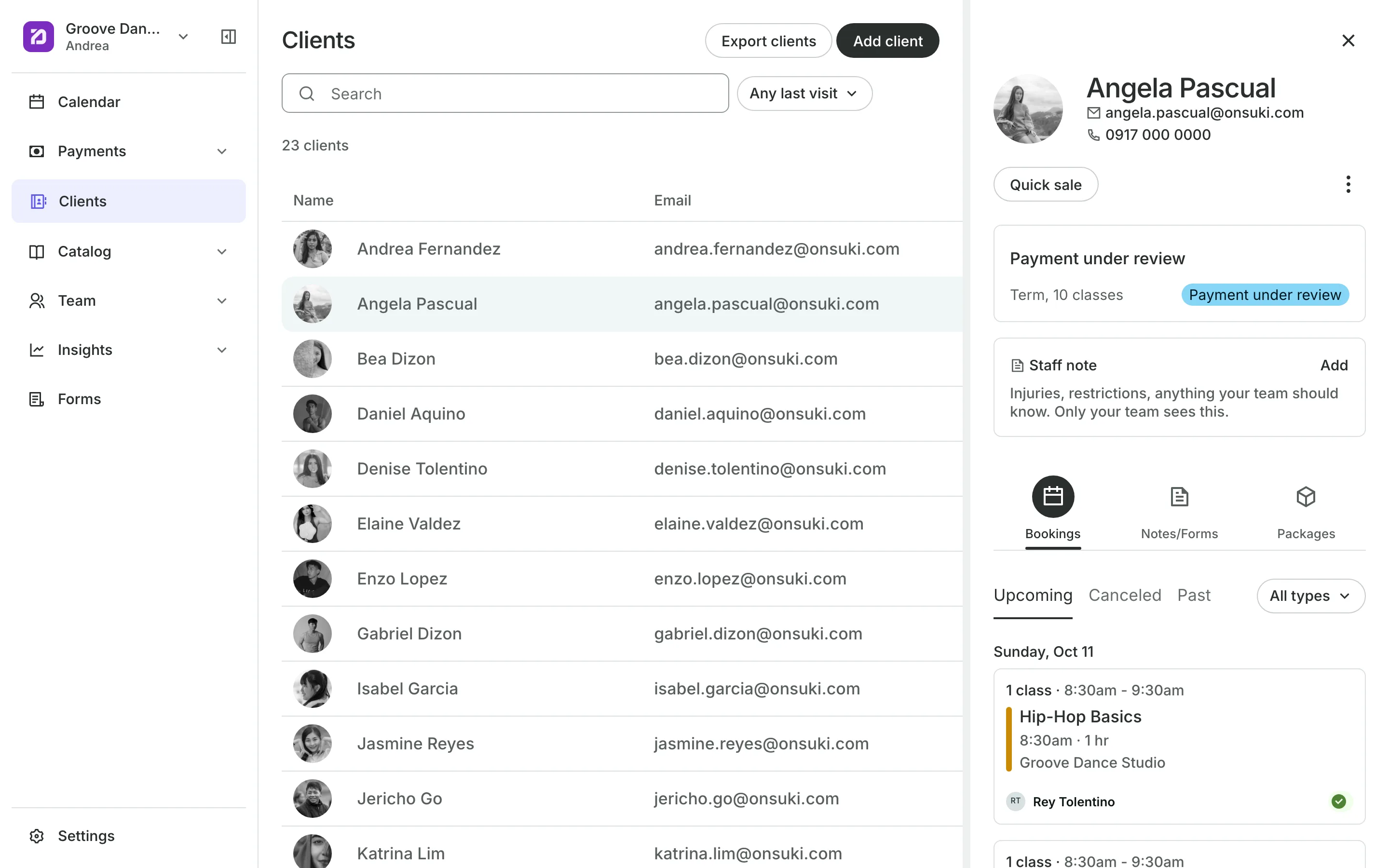The height and width of the screenshot is (868, 1389).
Task: Expand the Team menu chevron
Action: coord(222,301)
